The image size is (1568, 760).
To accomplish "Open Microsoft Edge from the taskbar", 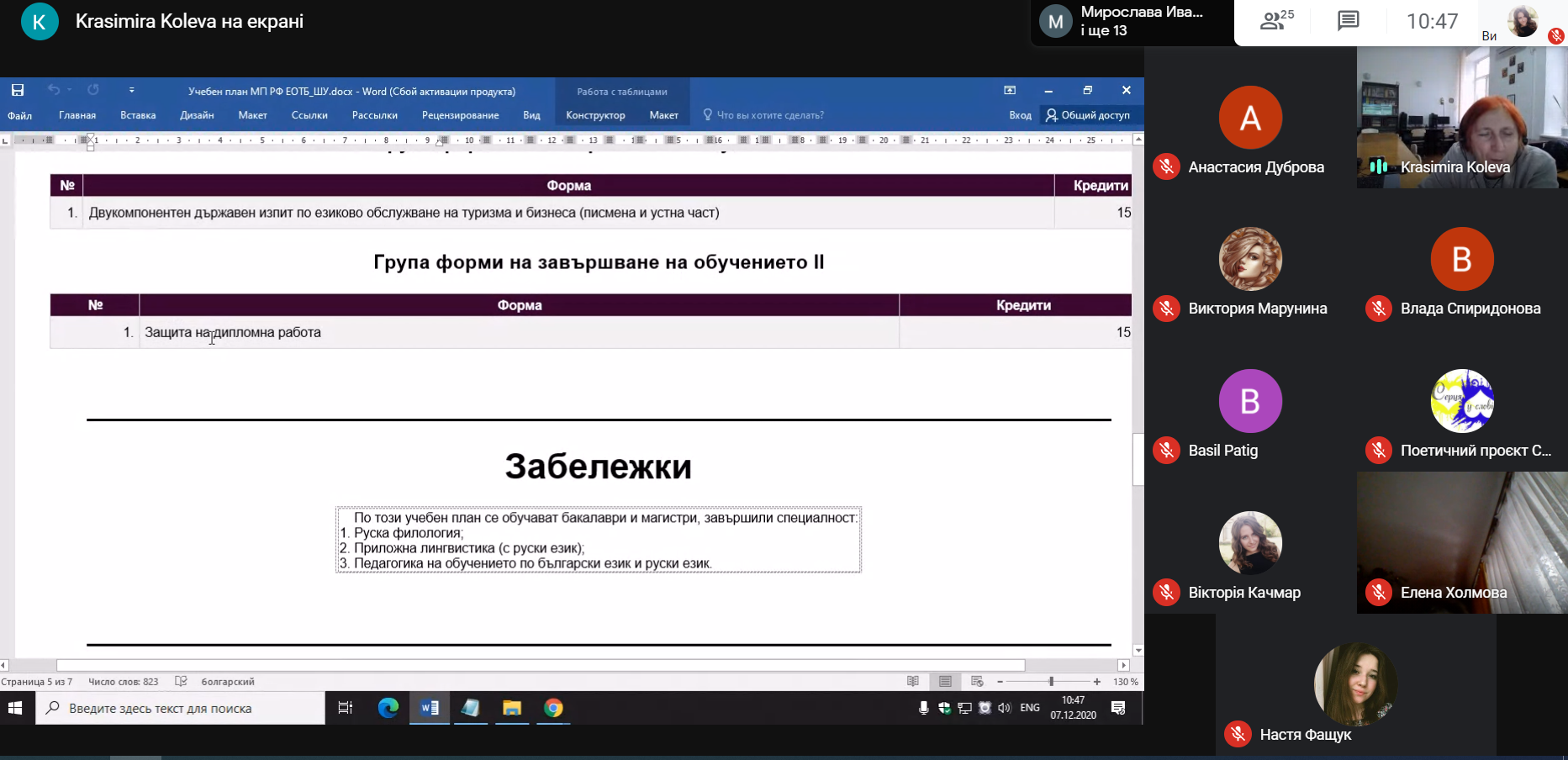I will [388, 708].
